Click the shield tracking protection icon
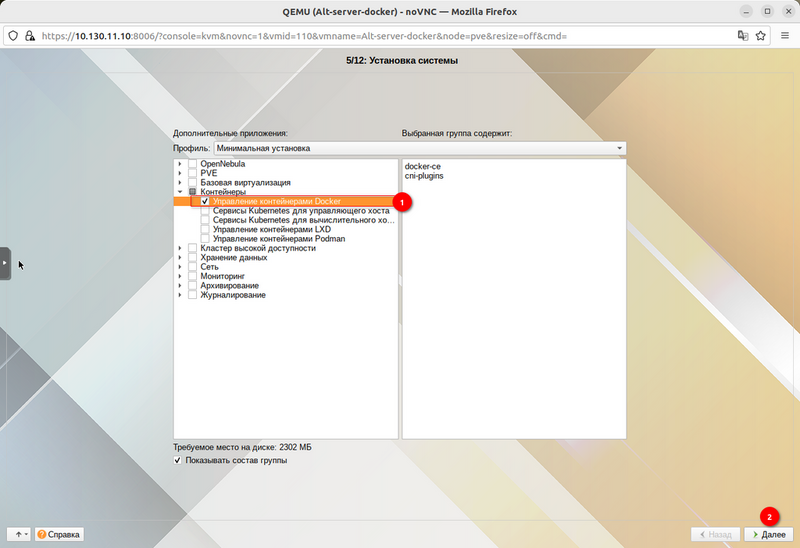 pos(13,35)
